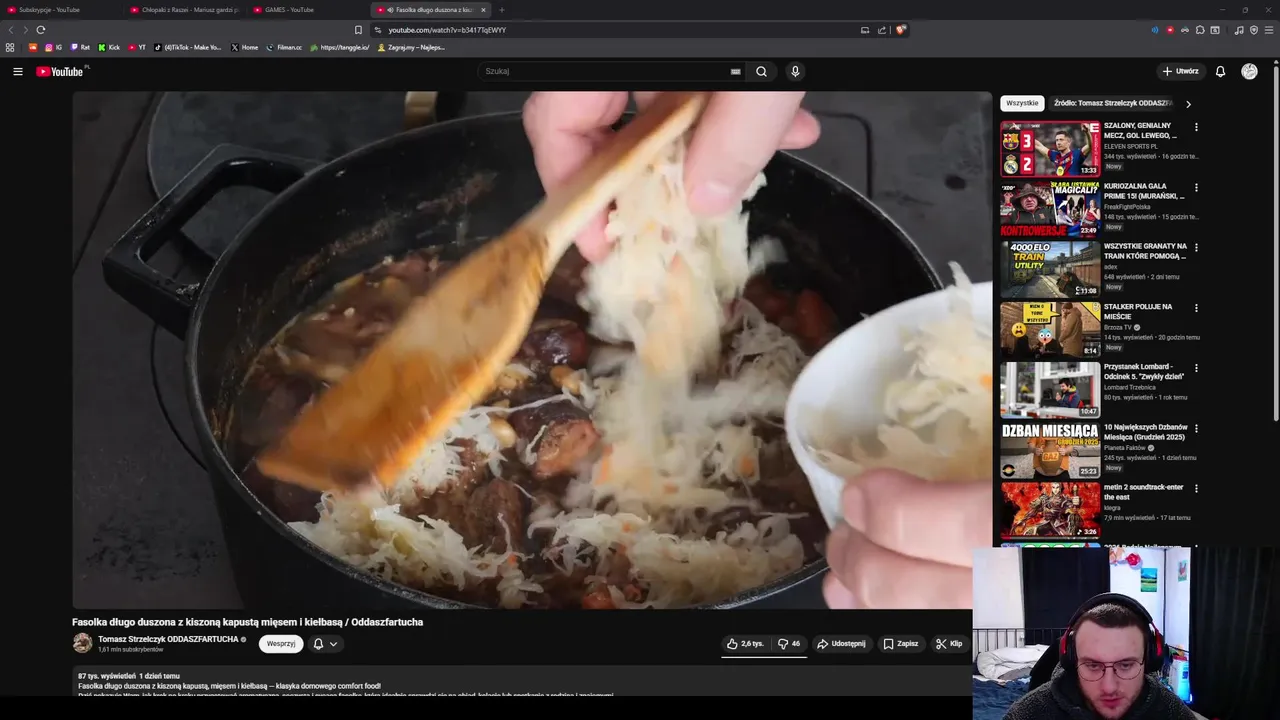Open the Tomasz Strzelczyk ODDASZFARTUCHA channel link
1280x720 pixels.
[168, 639]
